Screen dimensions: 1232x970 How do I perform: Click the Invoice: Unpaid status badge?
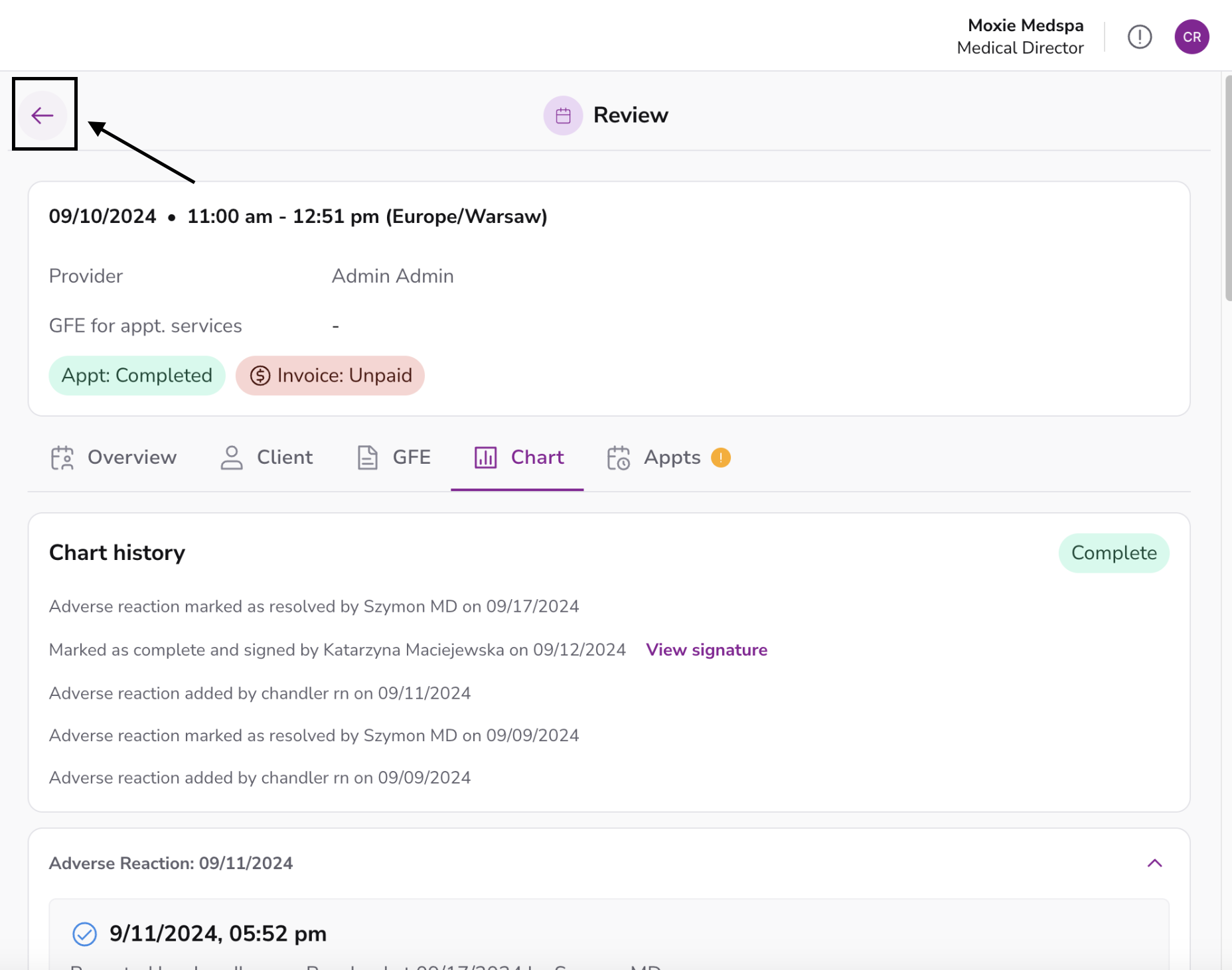[330, 376]
